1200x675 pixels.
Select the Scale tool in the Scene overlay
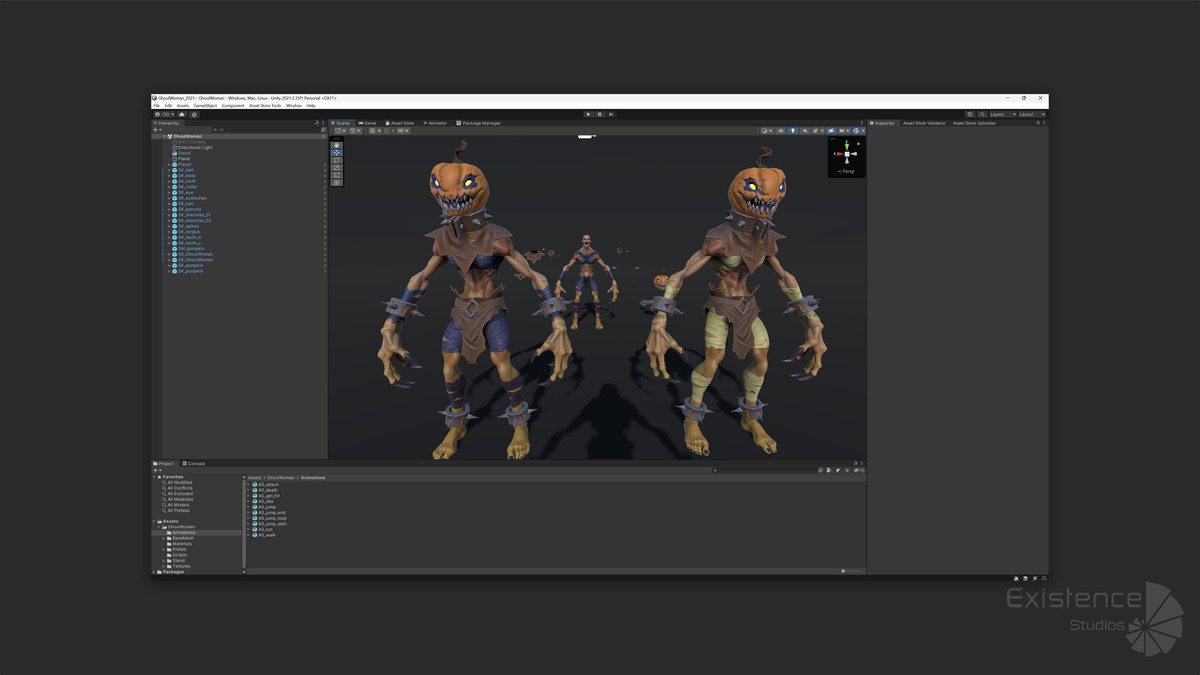pos(336,167)
